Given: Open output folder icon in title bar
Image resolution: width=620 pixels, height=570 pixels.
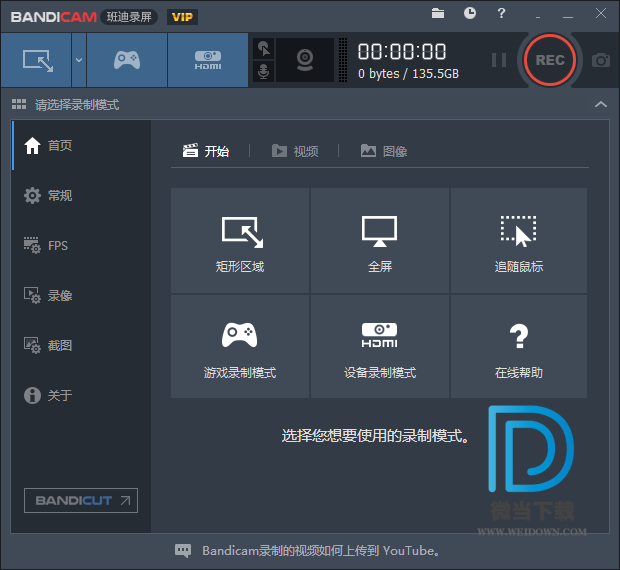Looking at the screenshot, I should coord(438,13).
